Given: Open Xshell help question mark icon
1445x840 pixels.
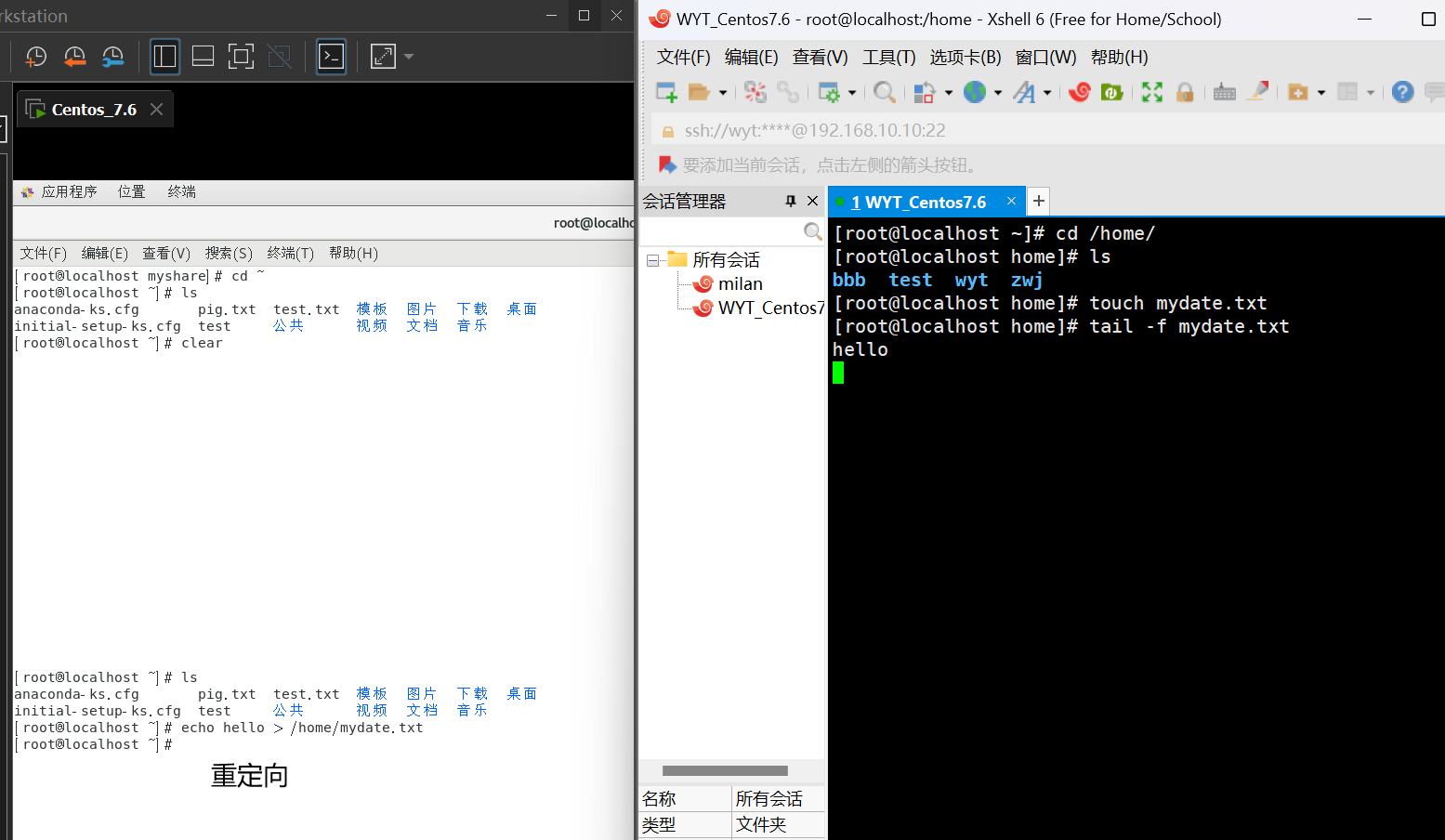Looking at the screenshot, I should (x=1403, y=92).
